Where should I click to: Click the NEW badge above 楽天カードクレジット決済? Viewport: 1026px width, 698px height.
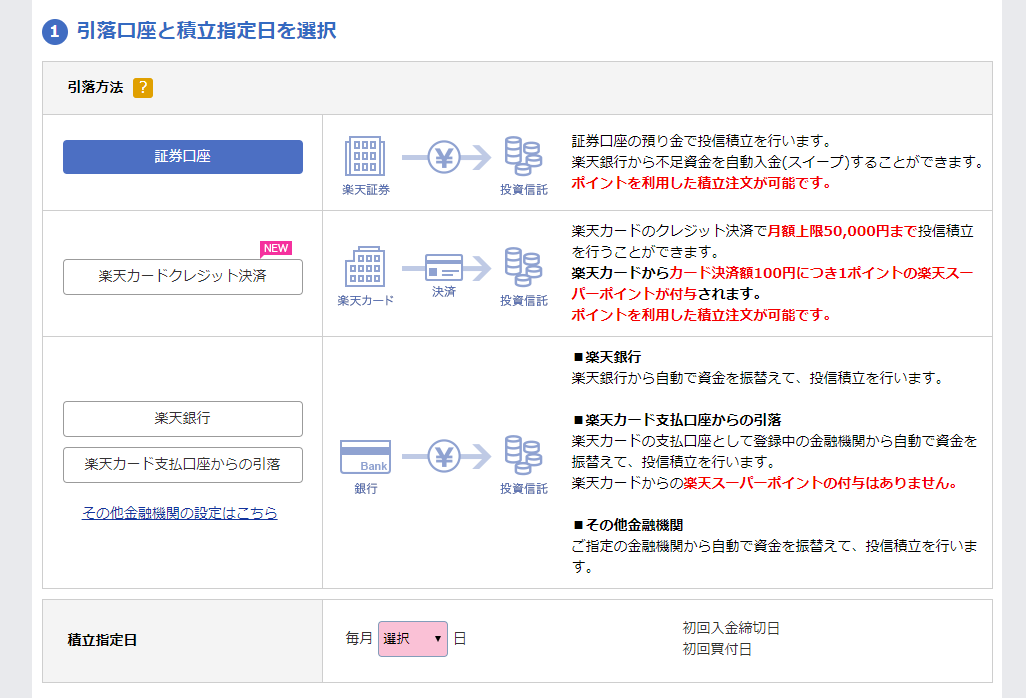pyautogui.click(x=275, y=248)
